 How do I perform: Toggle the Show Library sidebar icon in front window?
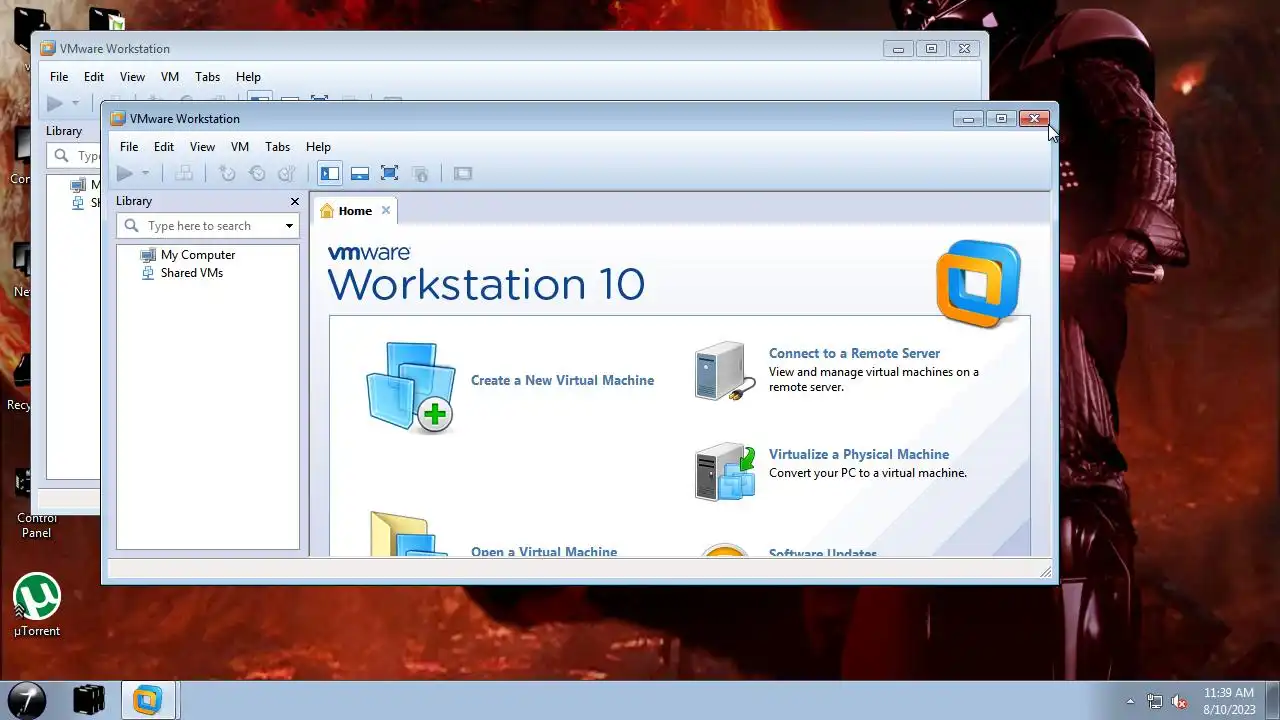330,174
